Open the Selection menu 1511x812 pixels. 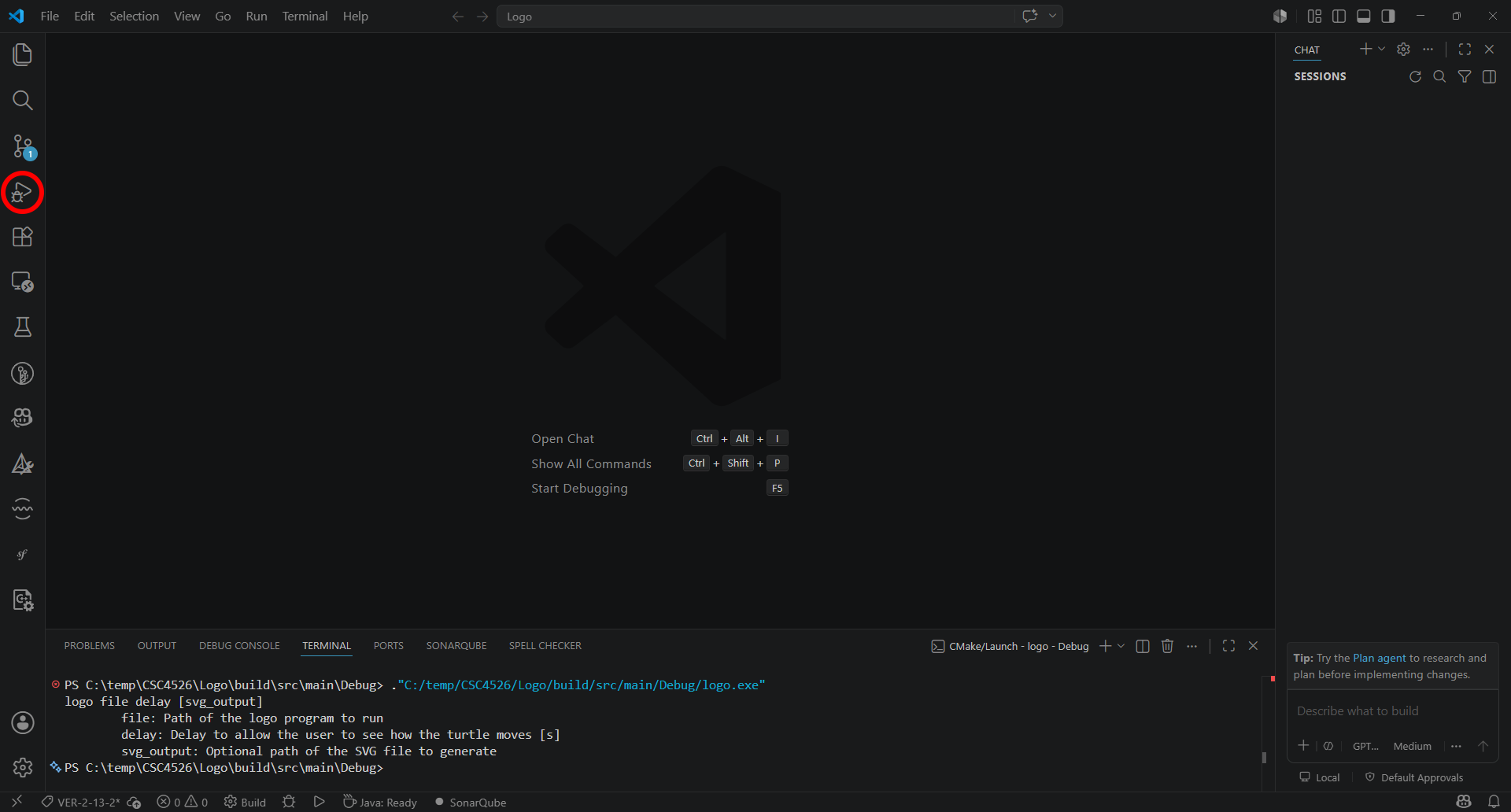(x=134, y=16)
